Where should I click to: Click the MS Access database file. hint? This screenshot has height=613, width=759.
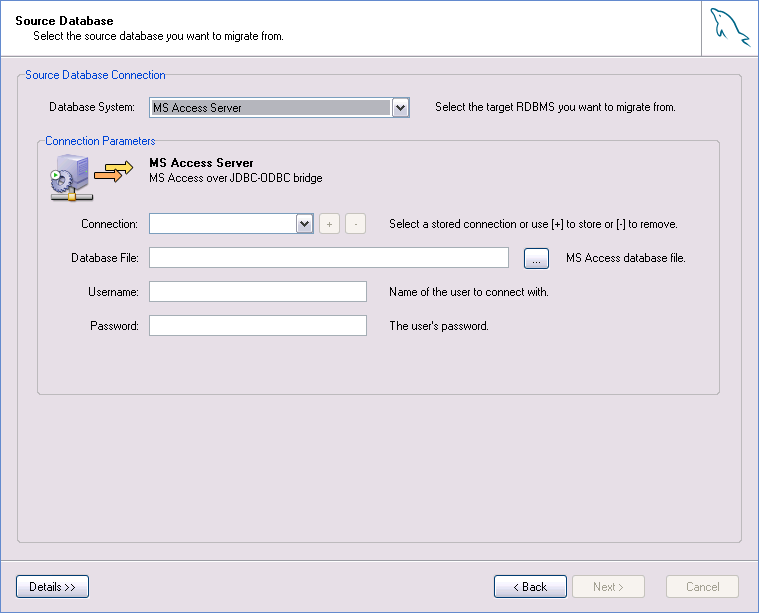626,258
